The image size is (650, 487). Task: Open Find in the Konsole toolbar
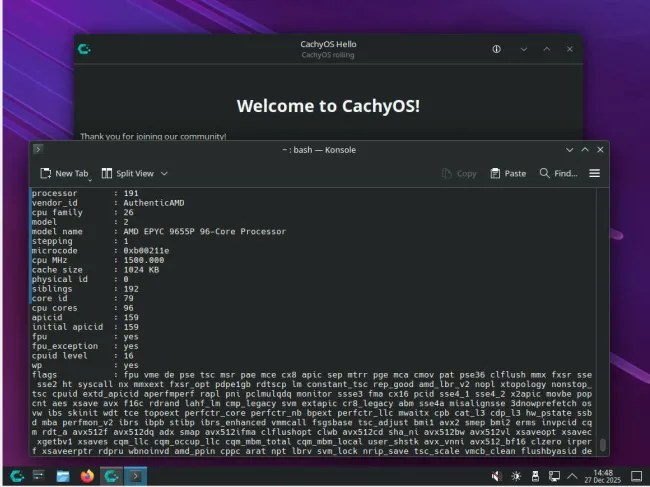click(558, 174)
